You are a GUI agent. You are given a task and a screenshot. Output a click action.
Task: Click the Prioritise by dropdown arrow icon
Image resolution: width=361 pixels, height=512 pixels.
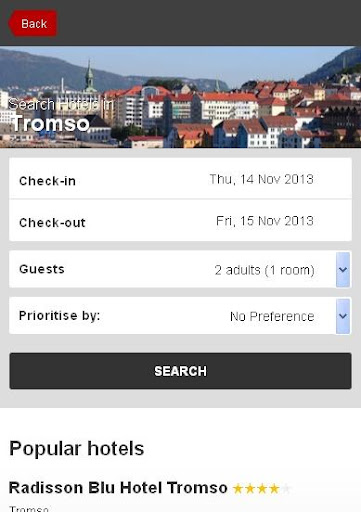343,316
